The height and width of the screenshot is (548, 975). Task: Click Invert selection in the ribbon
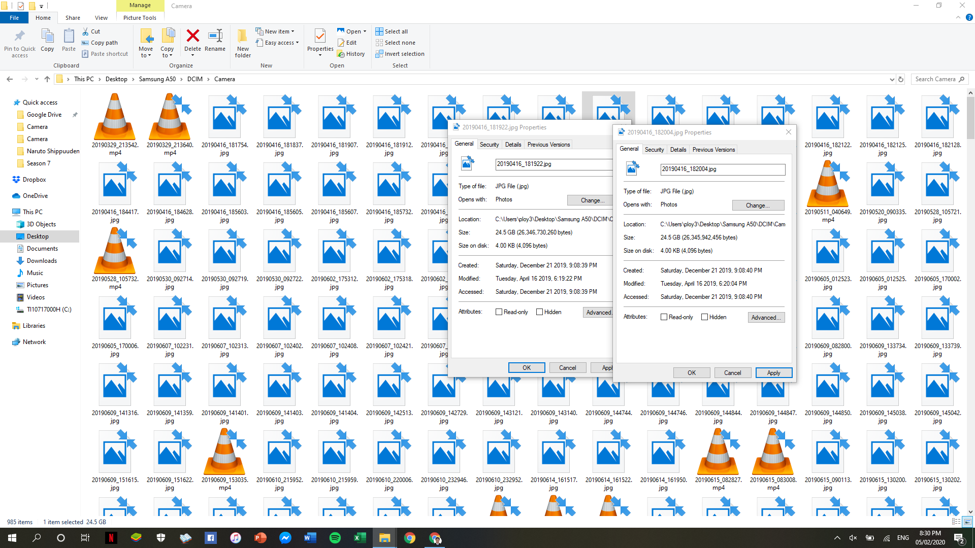click(399, 54)
